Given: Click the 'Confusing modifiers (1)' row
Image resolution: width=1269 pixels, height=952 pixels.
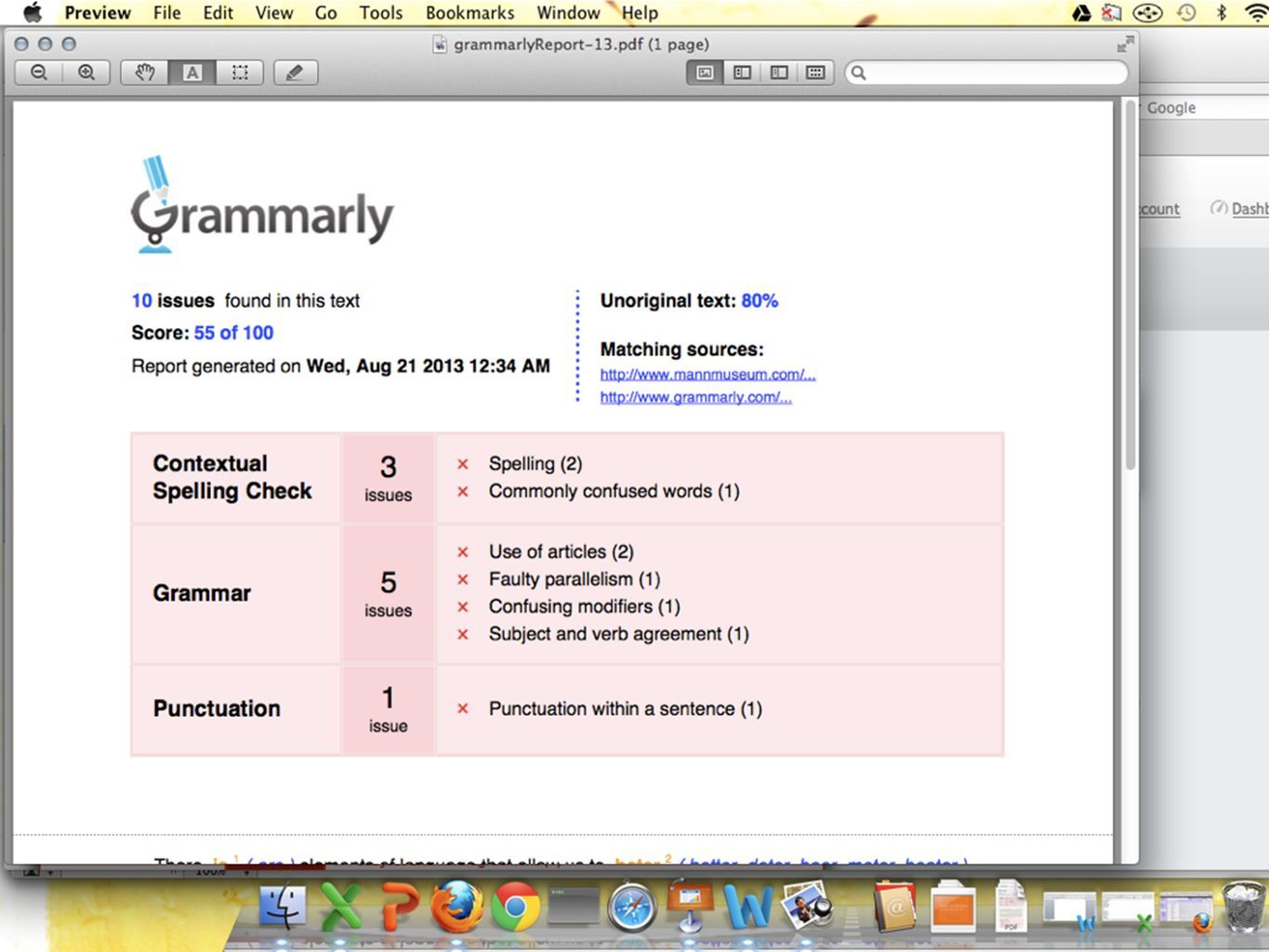Looking at the screenshot, I should (x=584, y=606).
